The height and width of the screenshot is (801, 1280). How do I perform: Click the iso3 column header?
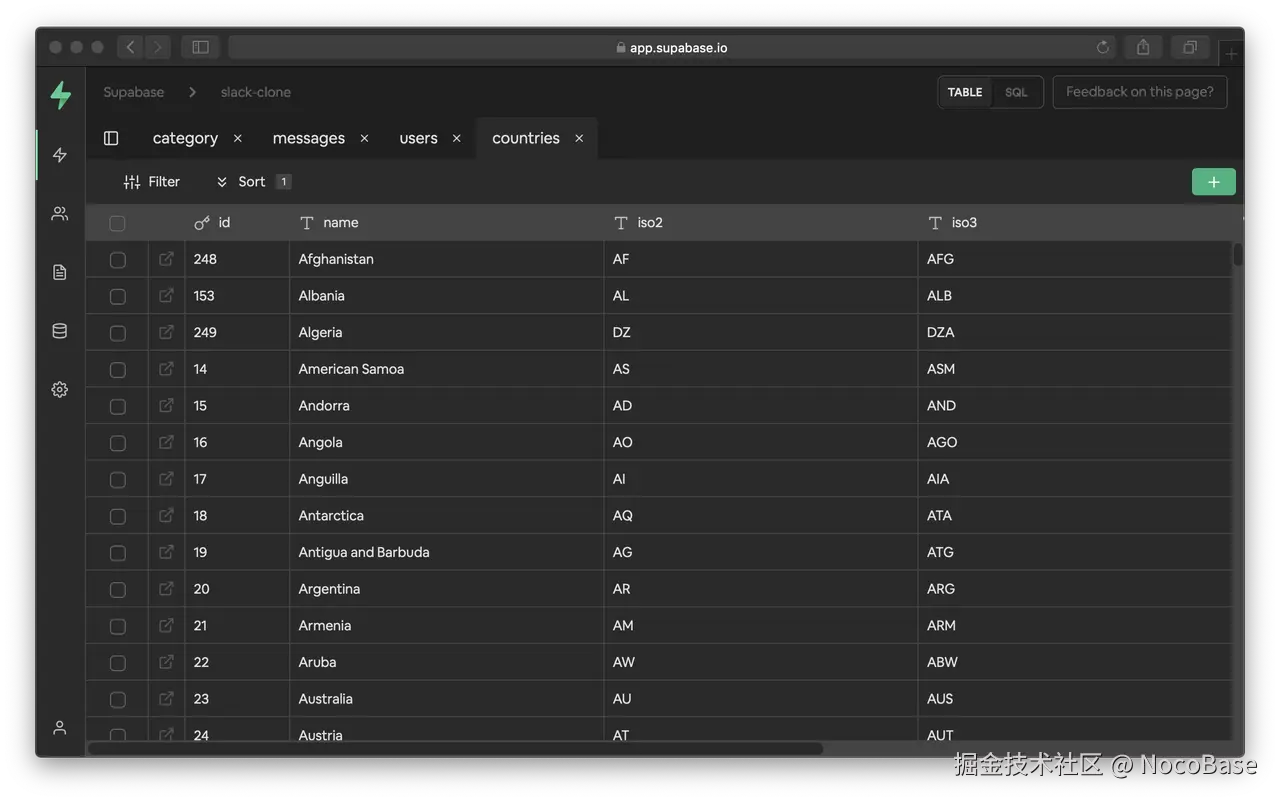pos(1075,223)
